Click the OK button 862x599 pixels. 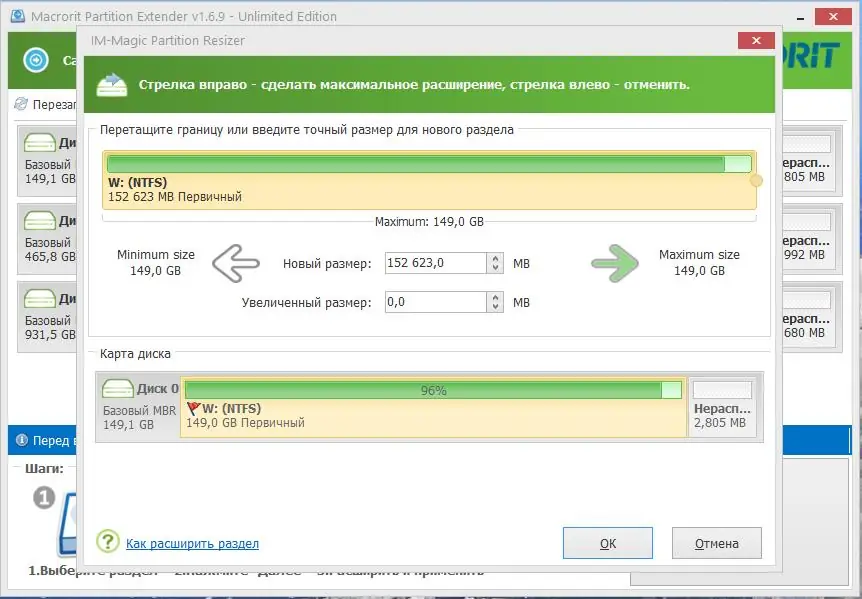[x=608, y=543]
